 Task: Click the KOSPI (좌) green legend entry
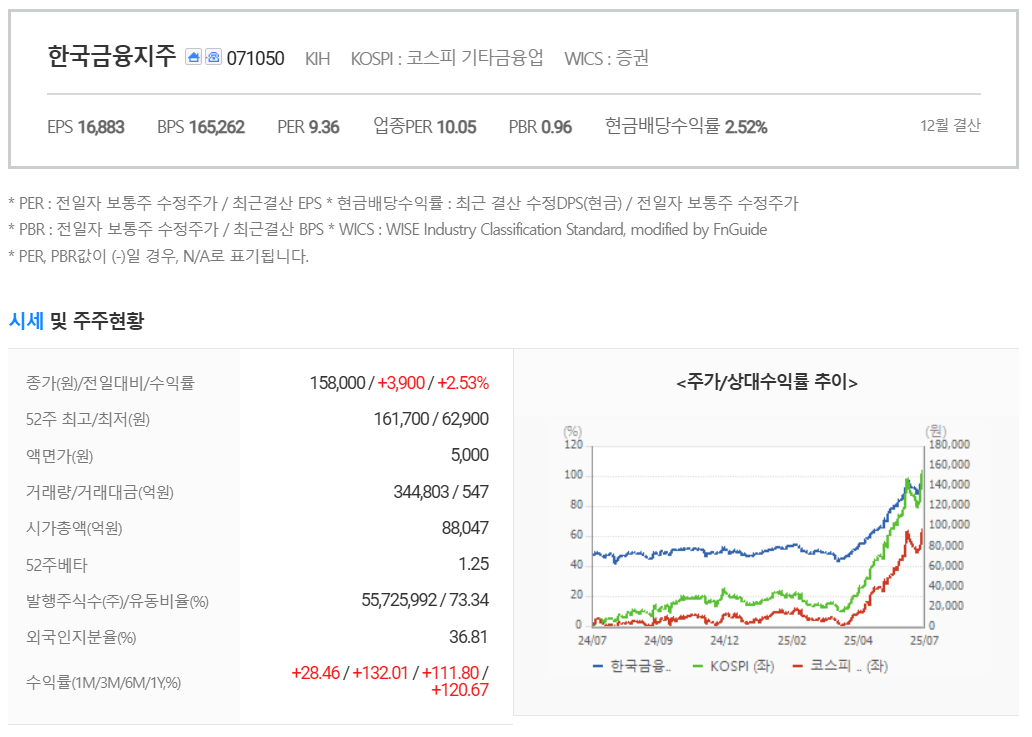(x=734, y=667)
